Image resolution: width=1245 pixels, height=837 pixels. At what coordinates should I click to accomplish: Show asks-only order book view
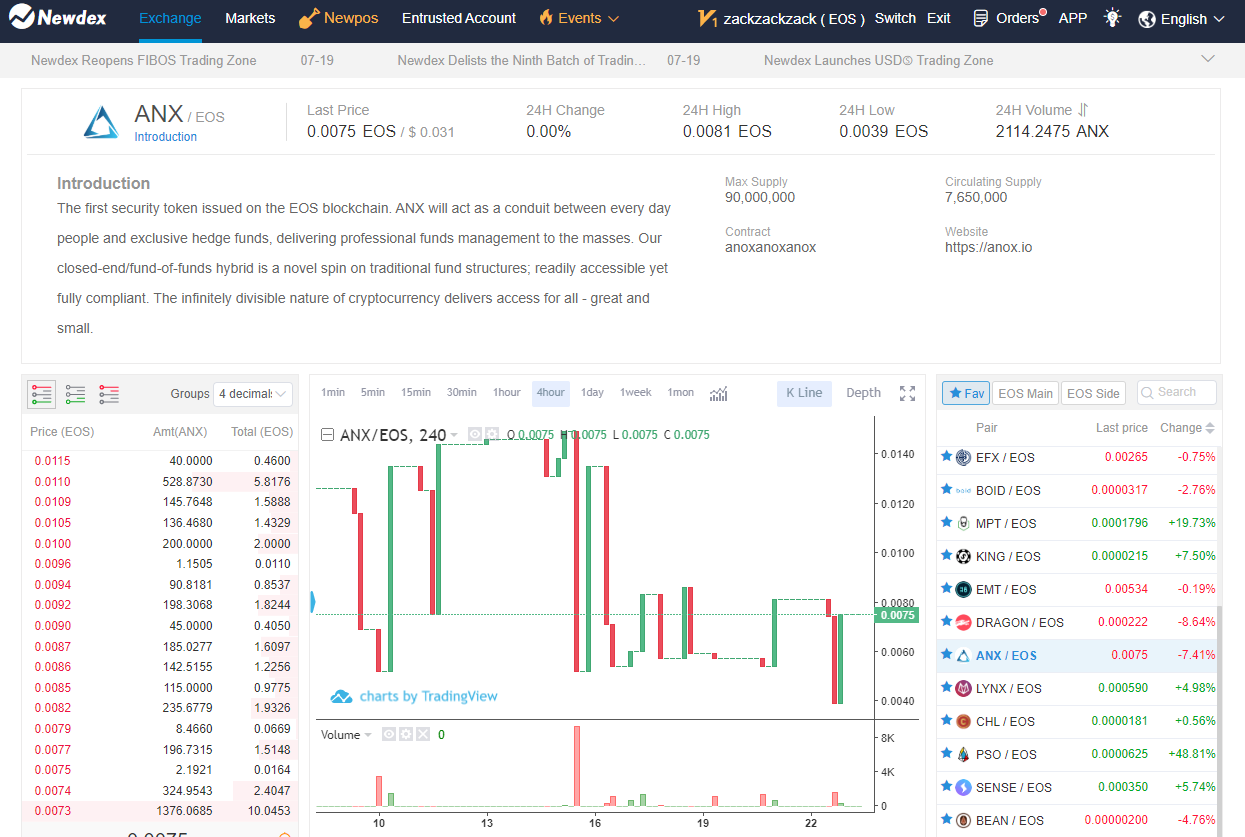point(109,394)
